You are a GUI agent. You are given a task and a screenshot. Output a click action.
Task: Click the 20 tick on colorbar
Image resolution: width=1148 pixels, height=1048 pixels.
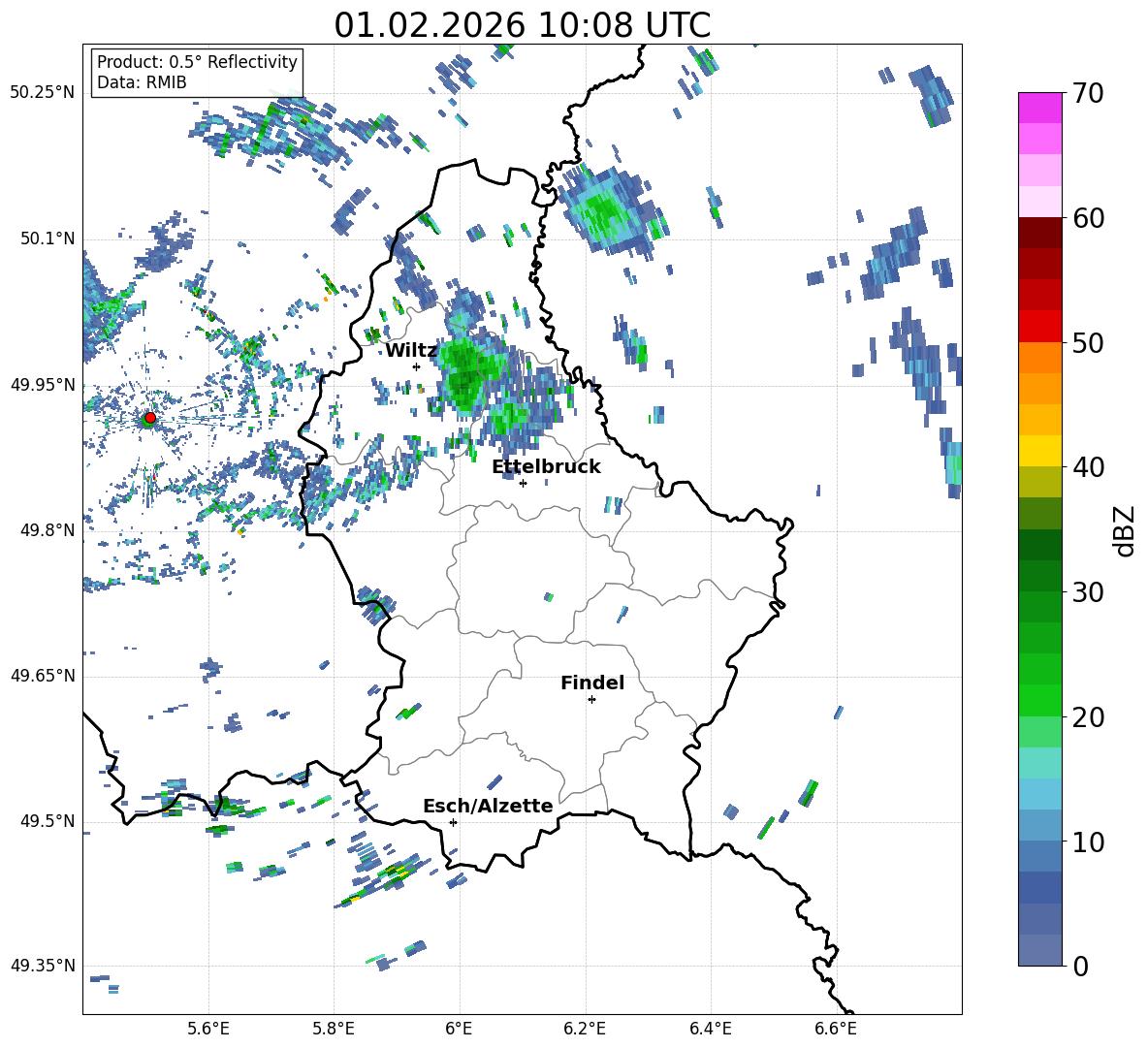(x=1087, y=716)
